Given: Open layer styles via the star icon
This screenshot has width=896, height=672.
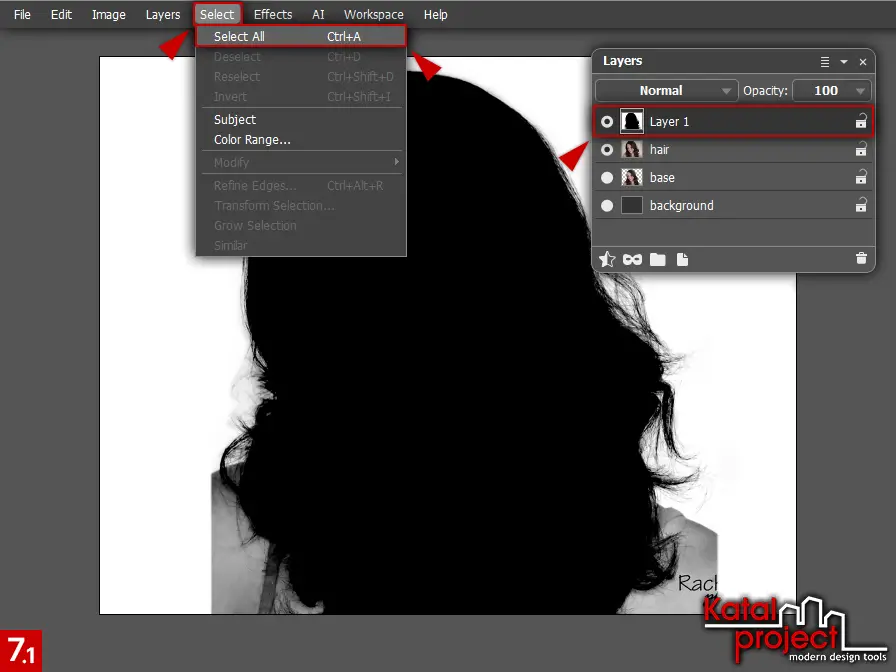Looking at the screenshot, I should (x=607, y=259).
